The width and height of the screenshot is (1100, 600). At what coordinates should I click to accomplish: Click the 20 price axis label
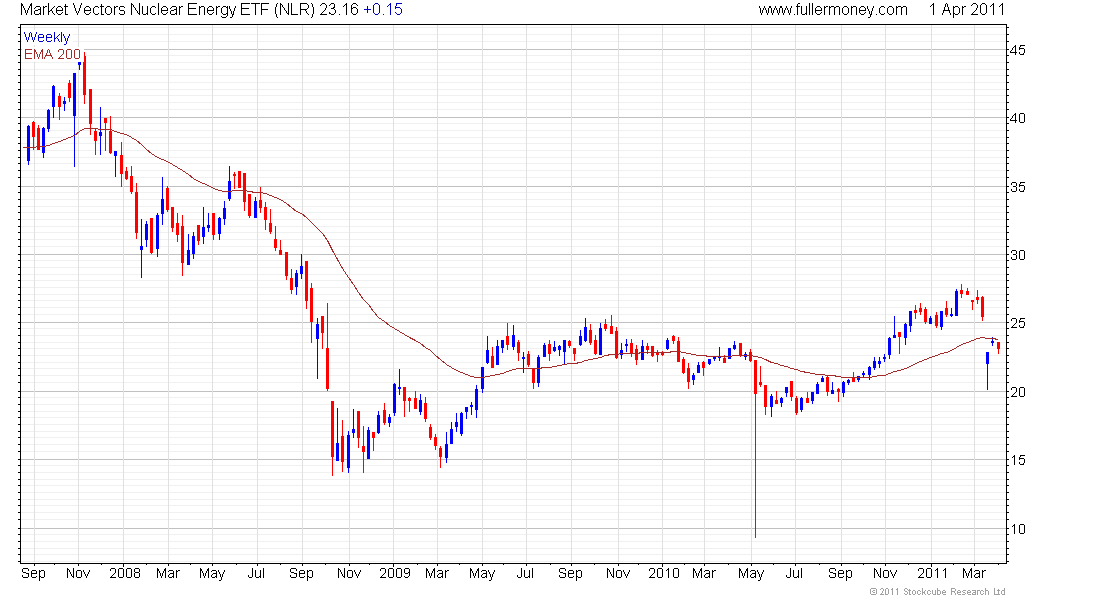click(x=1017, y=392)
